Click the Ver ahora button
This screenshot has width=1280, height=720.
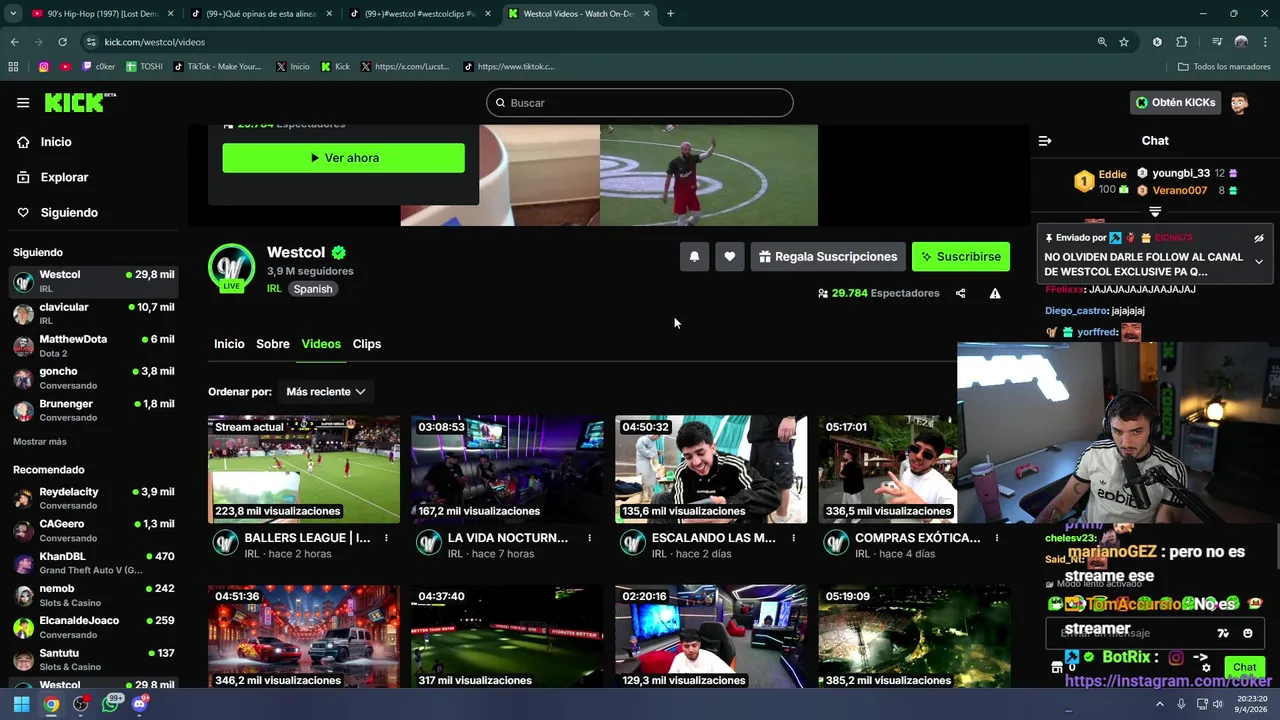coord(343,158)
